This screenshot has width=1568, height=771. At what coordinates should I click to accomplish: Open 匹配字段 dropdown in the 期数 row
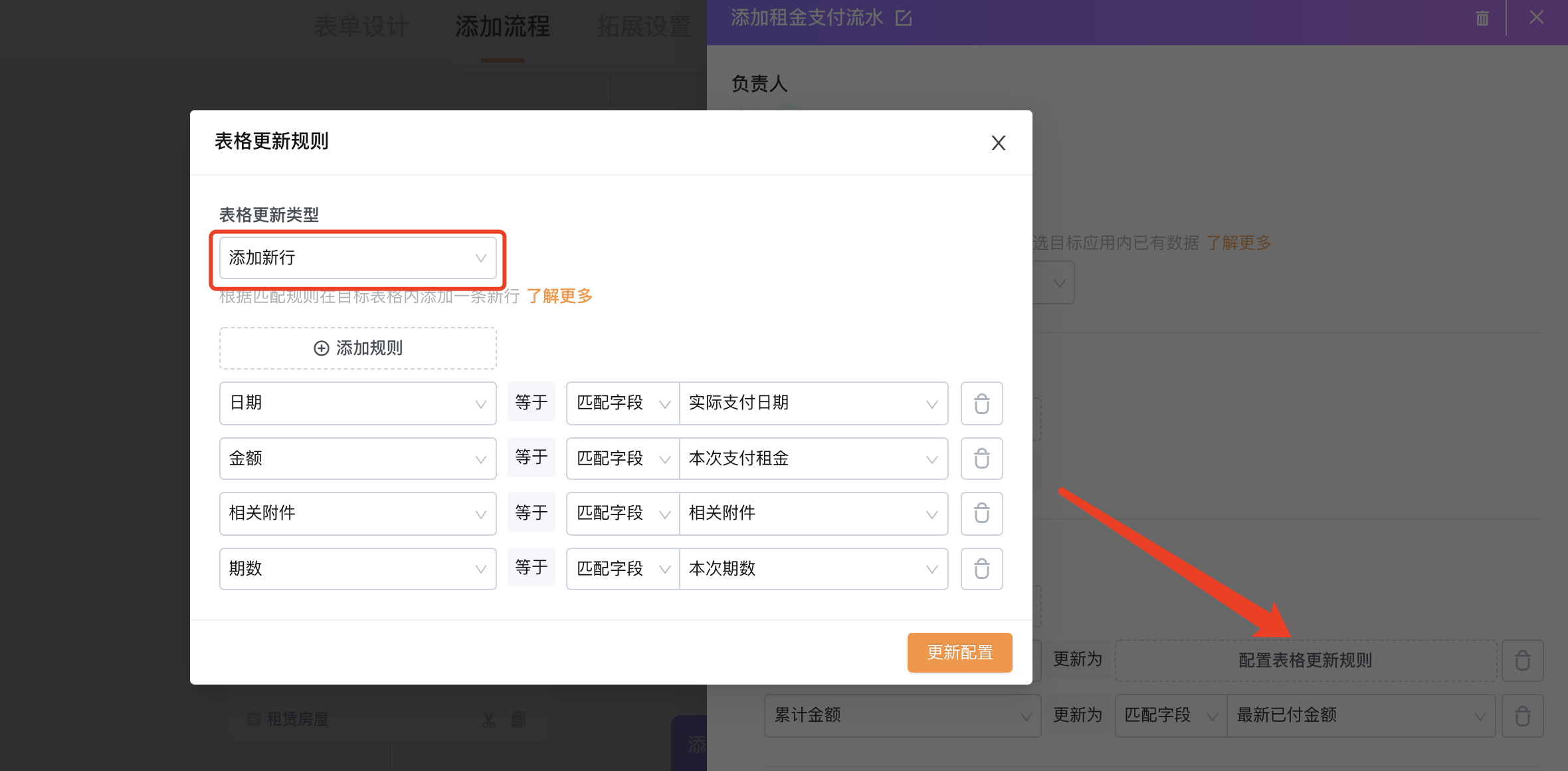(x=623, y=569)
